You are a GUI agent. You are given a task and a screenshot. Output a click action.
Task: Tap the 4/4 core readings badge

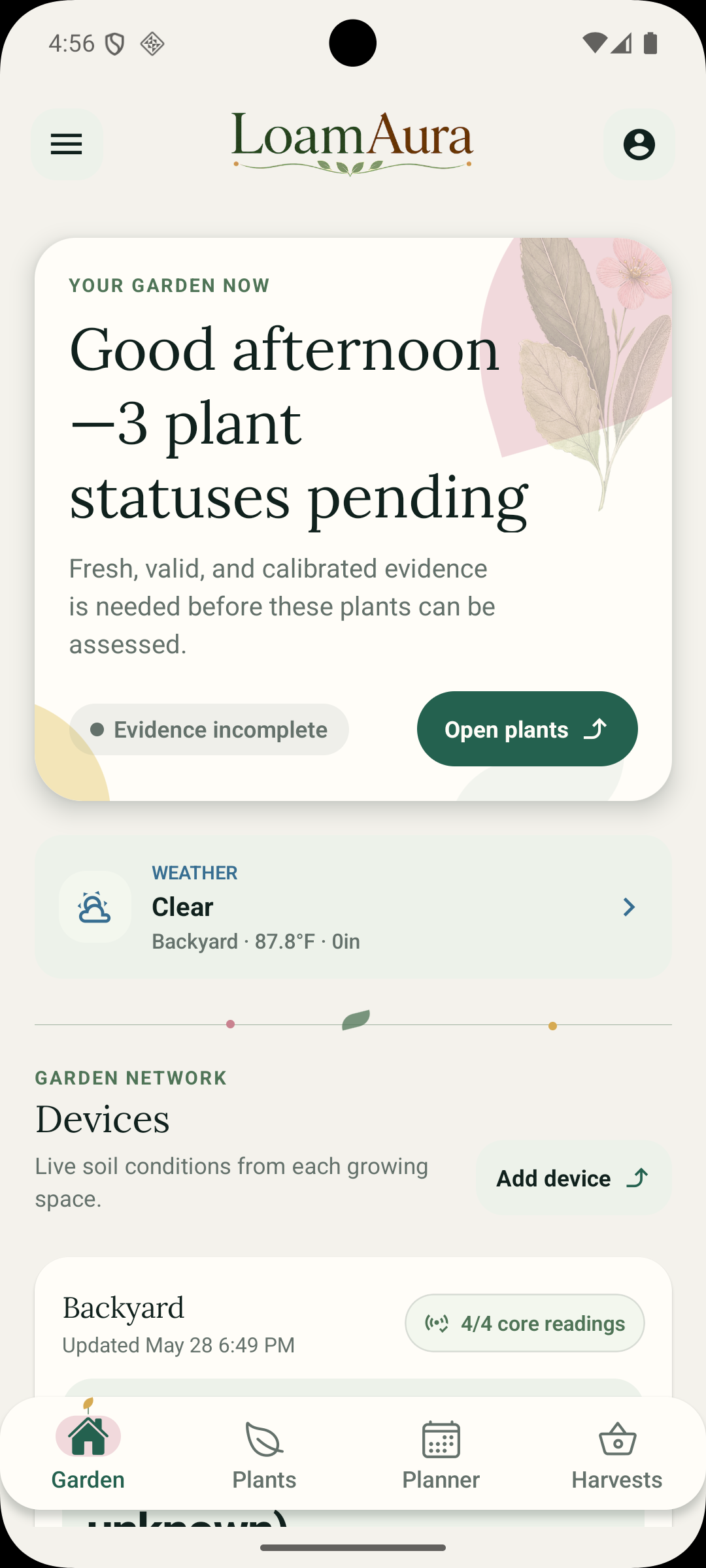525,1323
